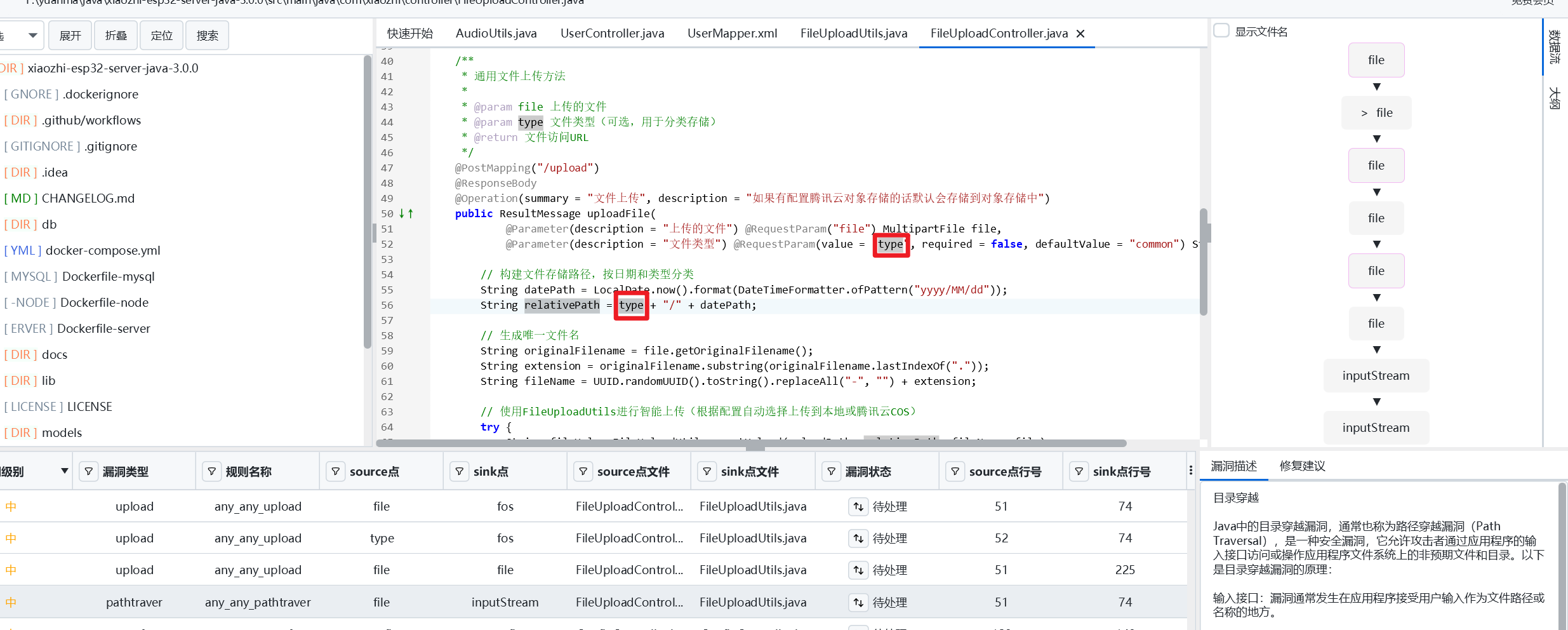This screenshot has height=630, width=1568.
Task: Select the first file node in data flow
Action: click(1376, 60)
